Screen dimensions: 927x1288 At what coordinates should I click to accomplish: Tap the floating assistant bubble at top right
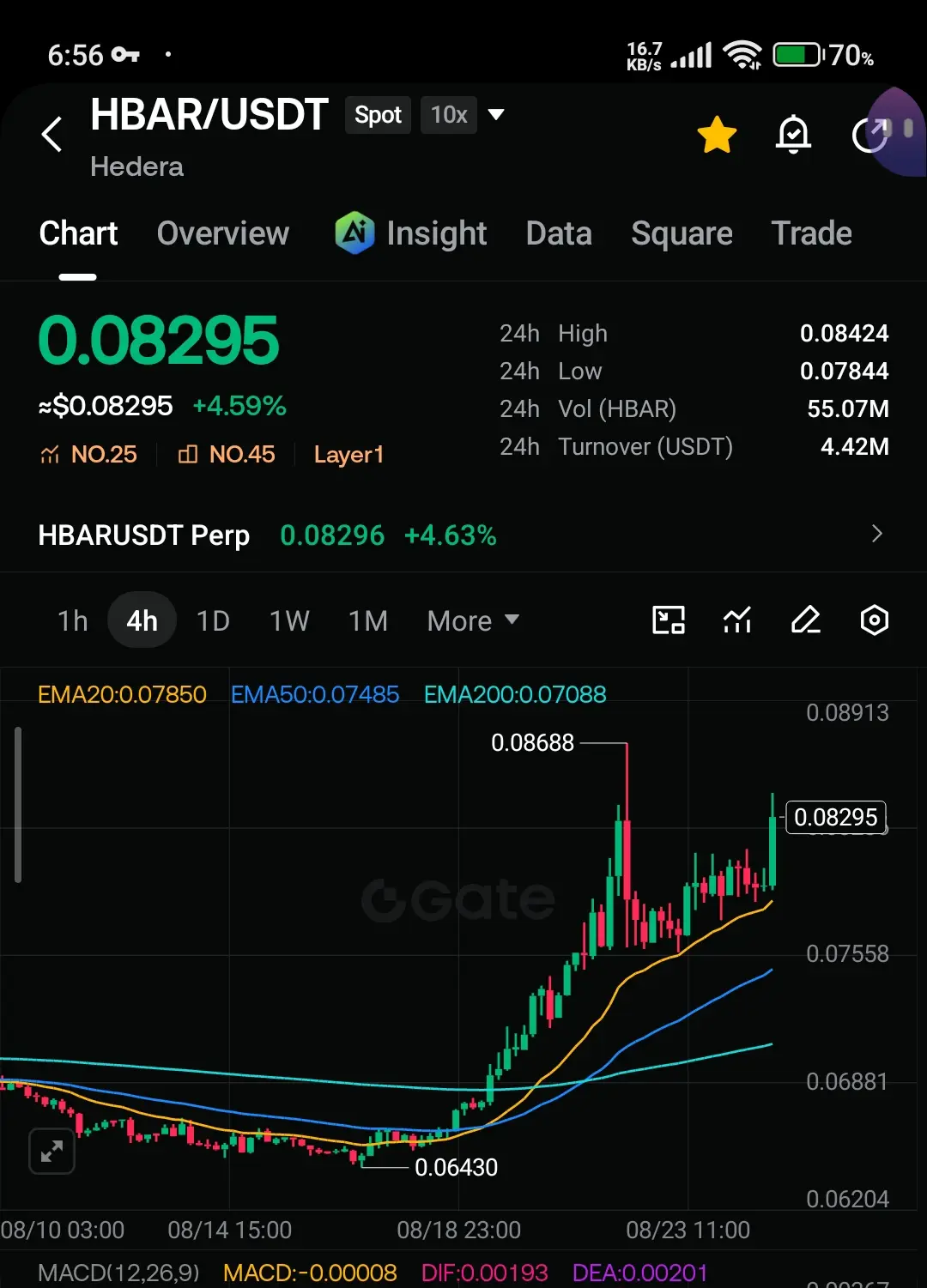click(x=898, y=131)
